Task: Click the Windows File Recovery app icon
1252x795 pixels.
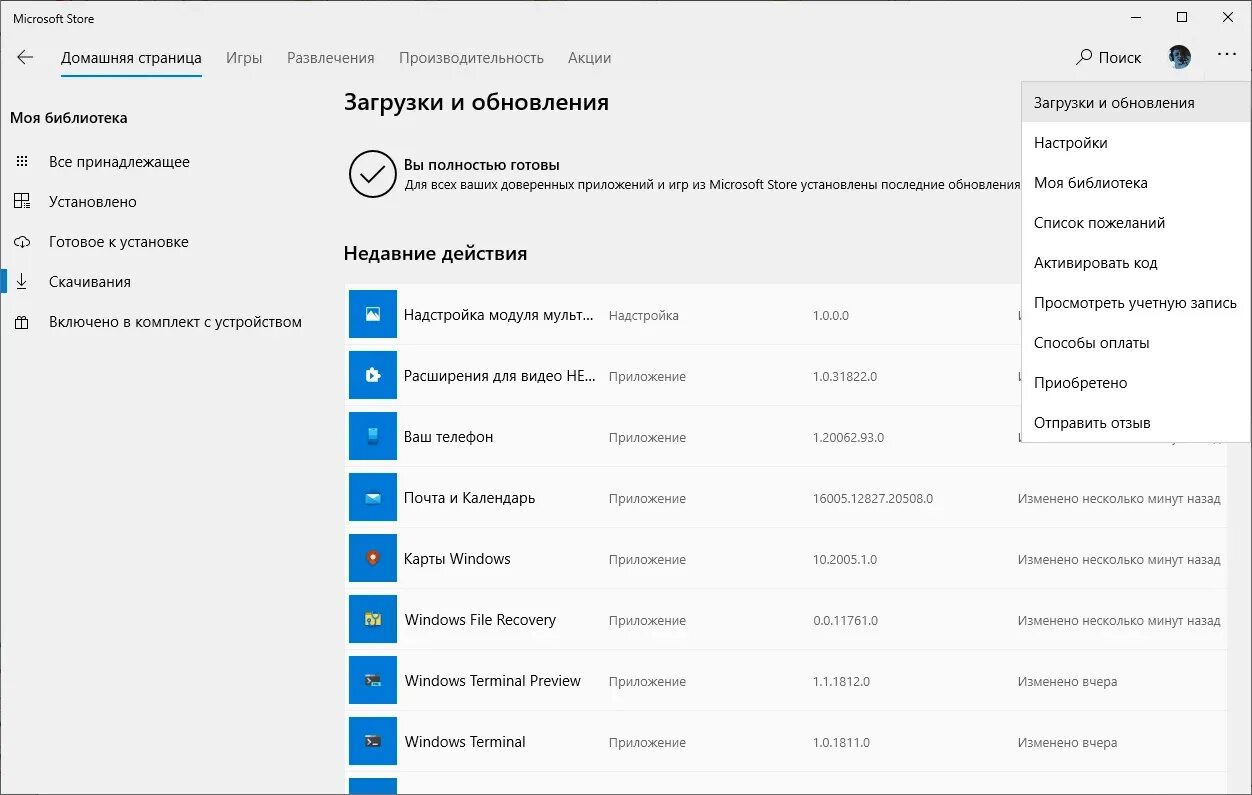Action: pyautogui.click(x=373, y=620)
